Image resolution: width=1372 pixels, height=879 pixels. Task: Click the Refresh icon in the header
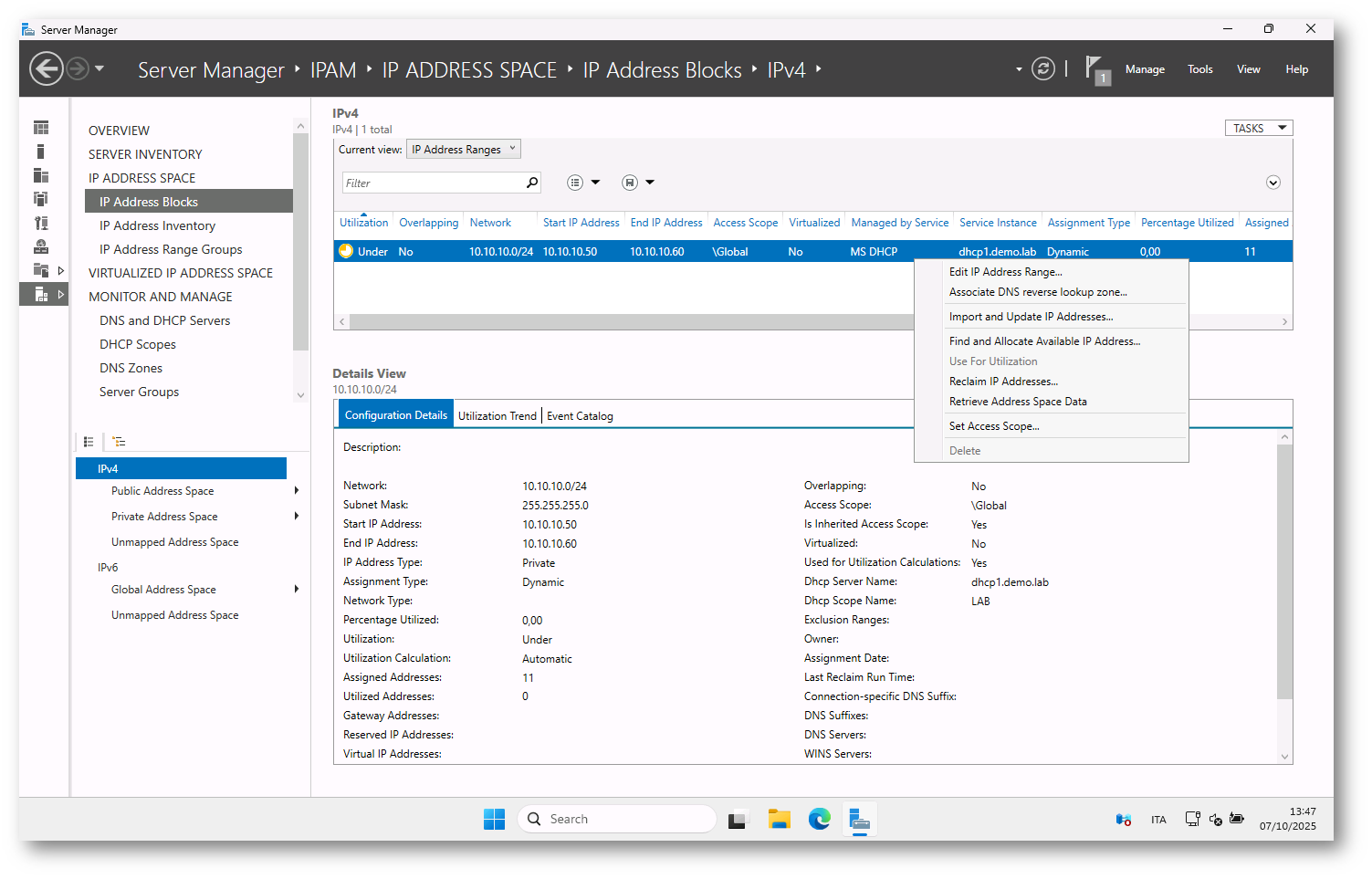pos(1042,69)
